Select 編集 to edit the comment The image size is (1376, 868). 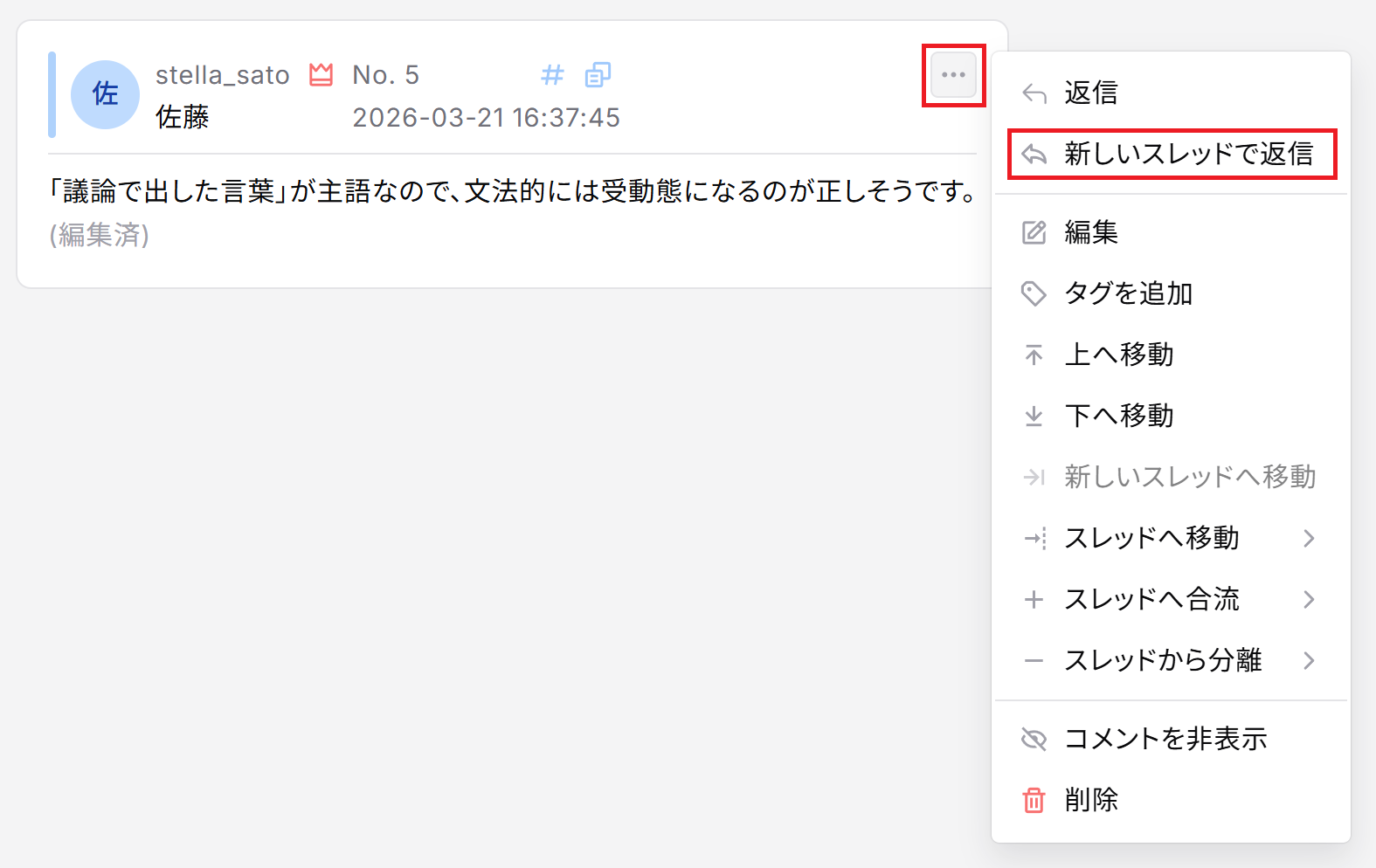(x=1171, y=232)
